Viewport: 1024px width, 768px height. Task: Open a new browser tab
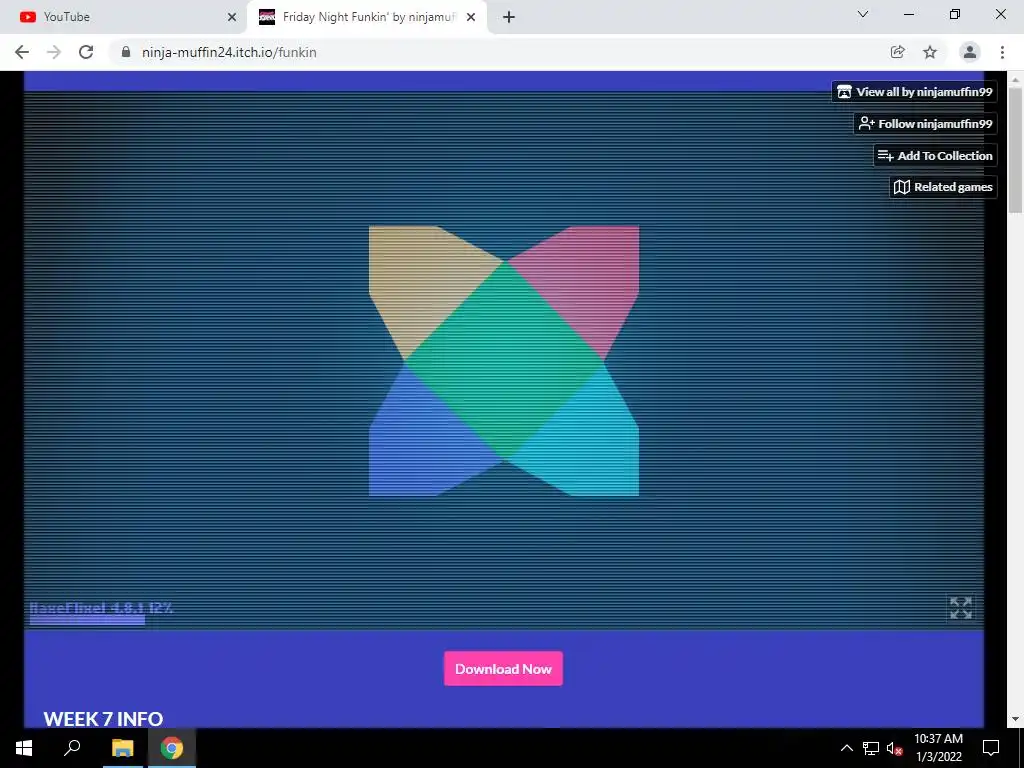pos(509,18)
